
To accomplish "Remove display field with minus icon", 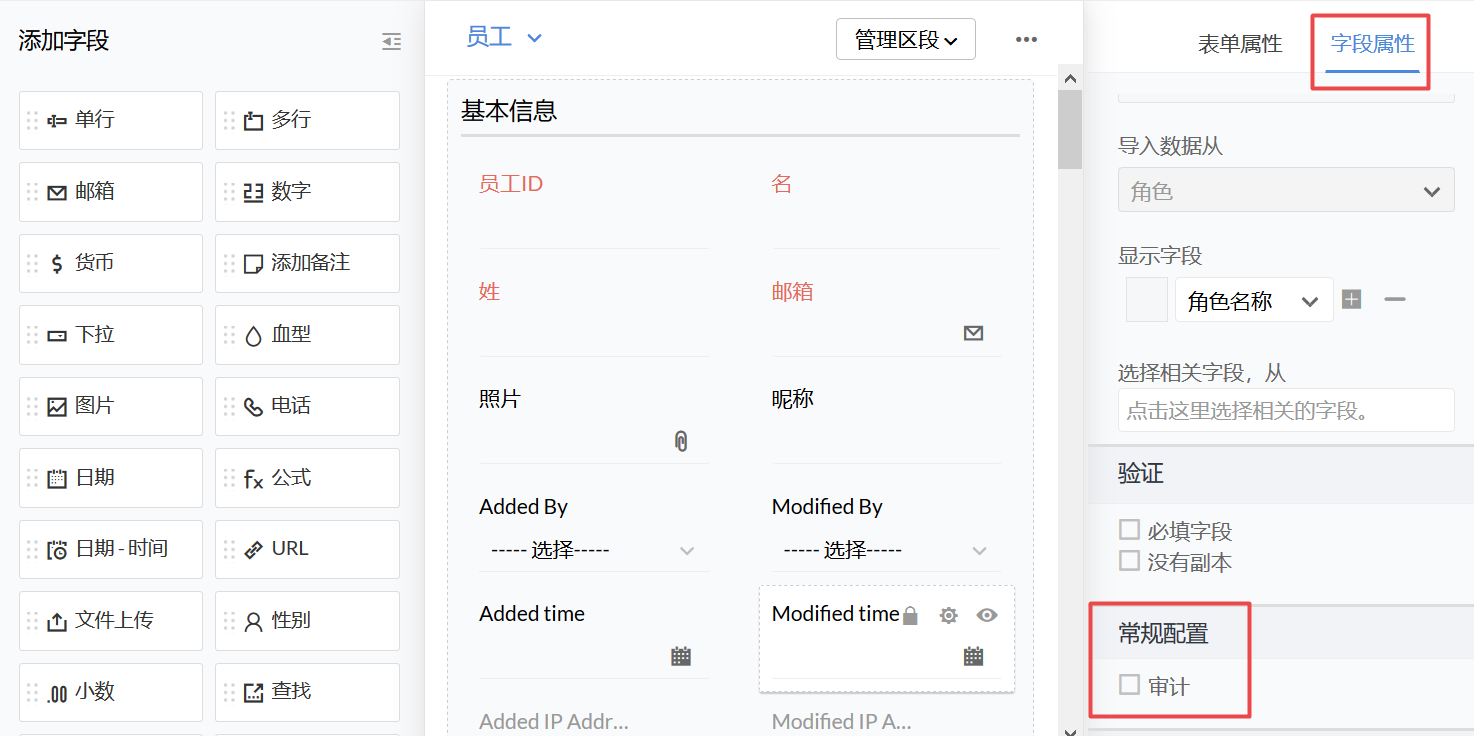I will (x=1395, y=299).
